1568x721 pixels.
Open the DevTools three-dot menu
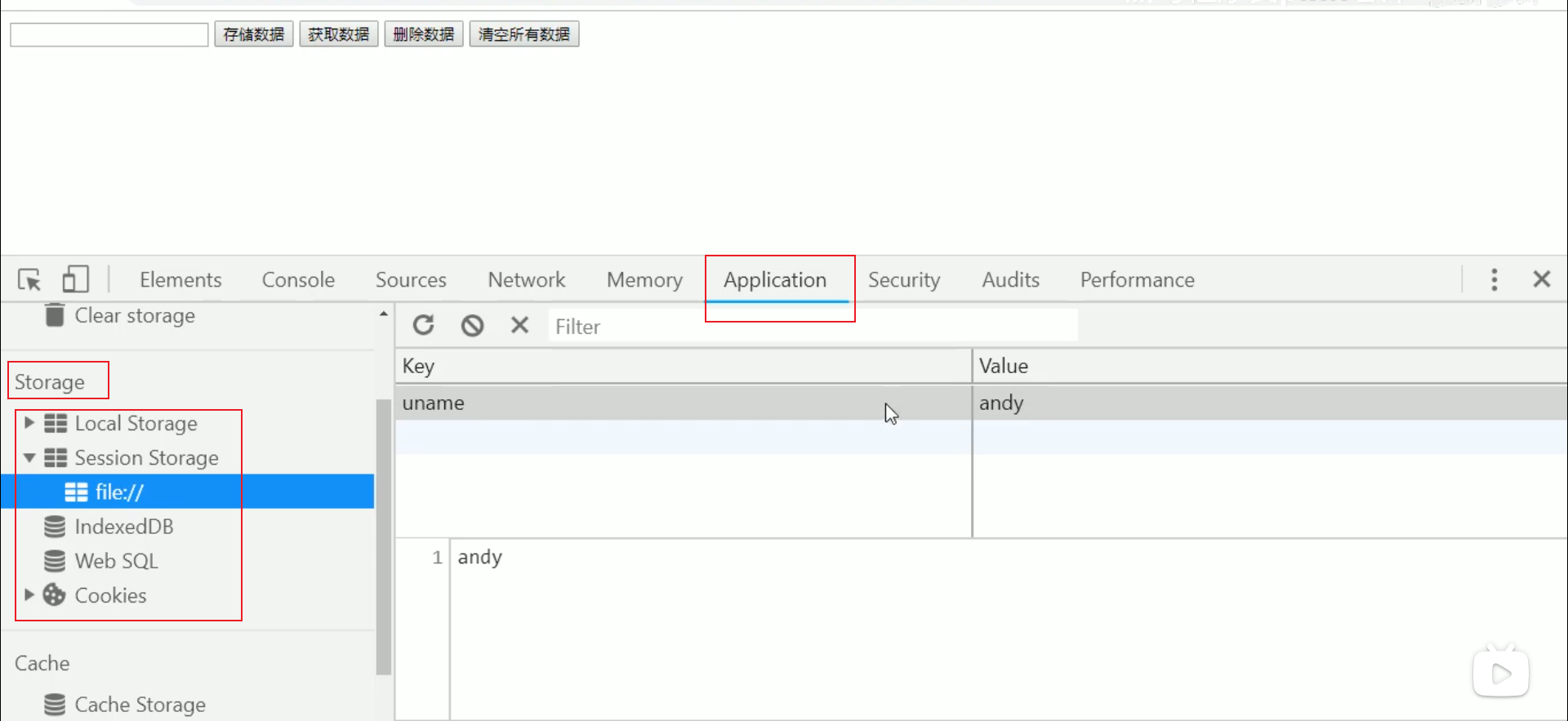1494,280
